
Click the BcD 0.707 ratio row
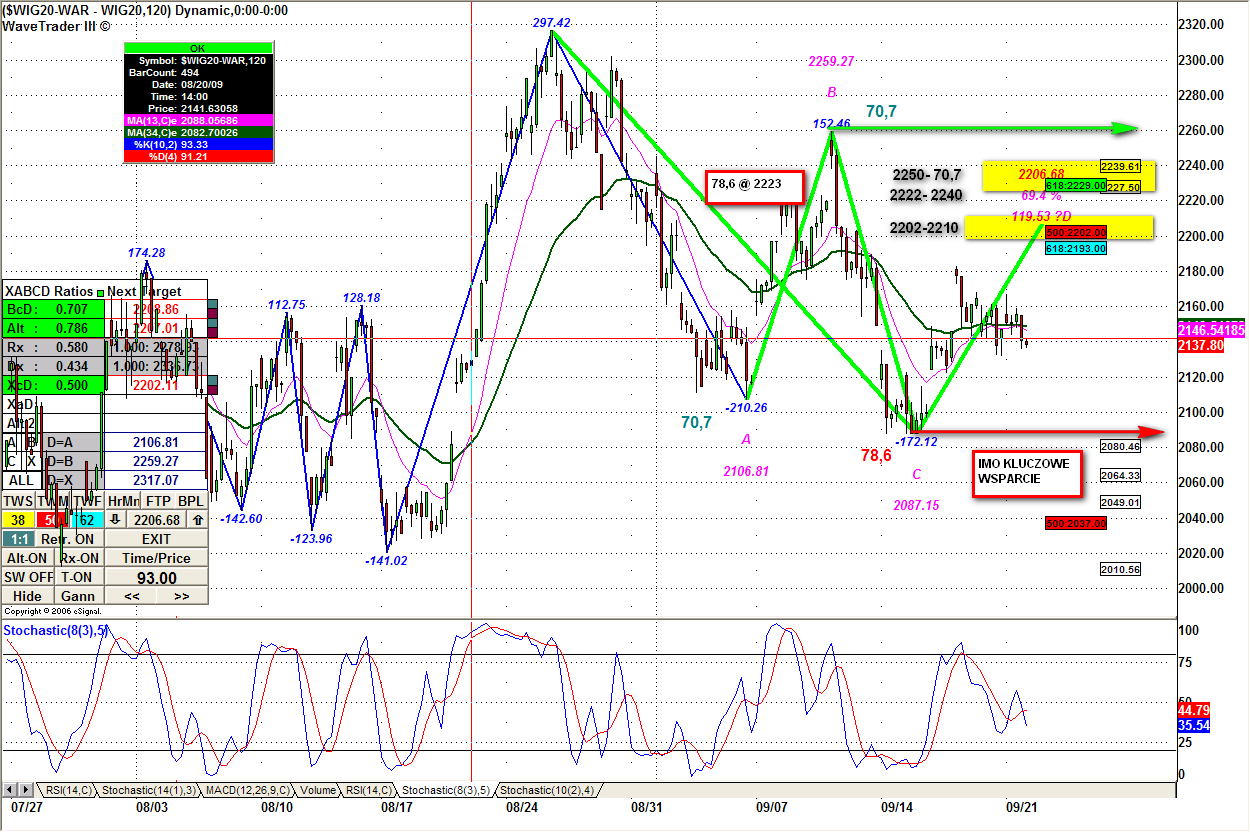53,309
